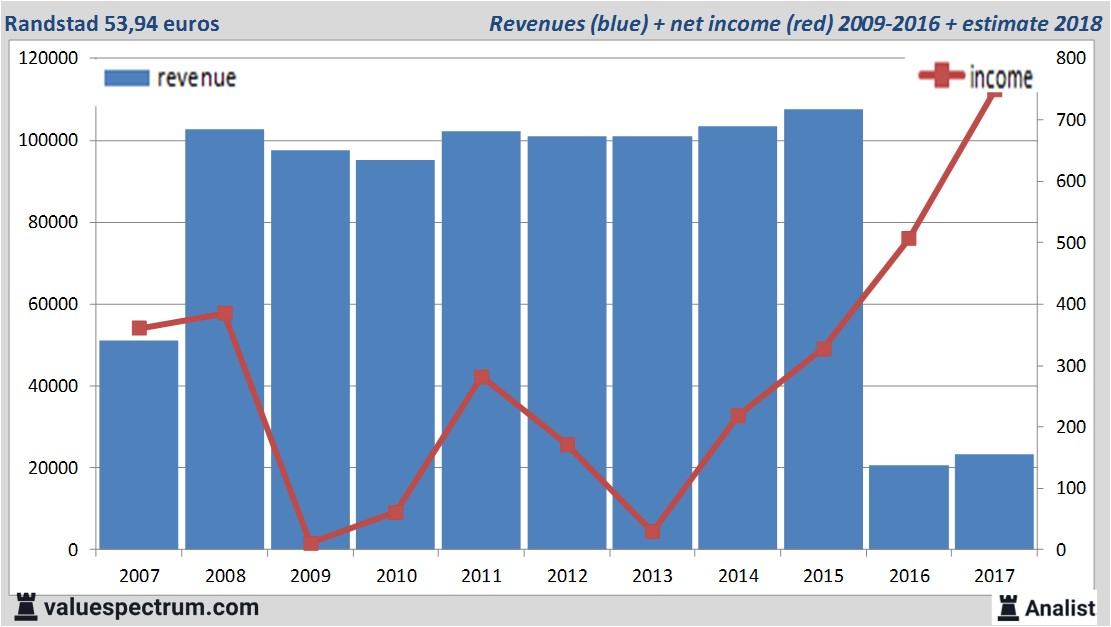Click the 120000 revenue axis label

point(48,58)
